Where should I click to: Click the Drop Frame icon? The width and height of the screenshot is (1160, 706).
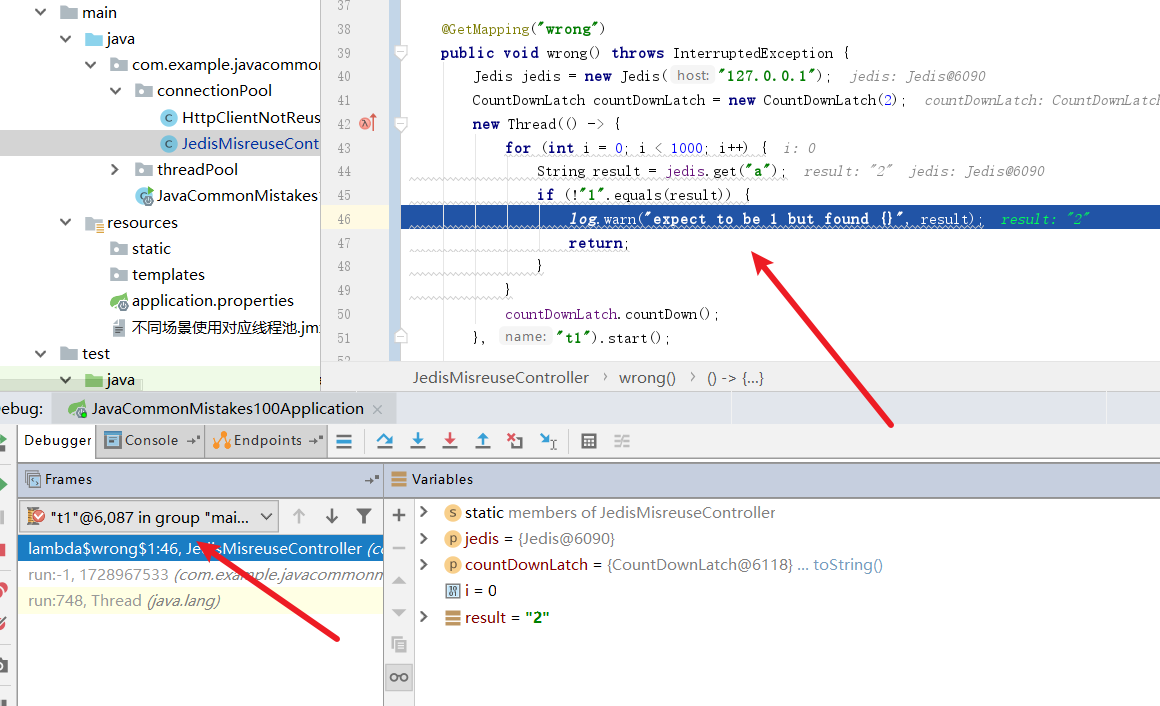tap(514, 441)
